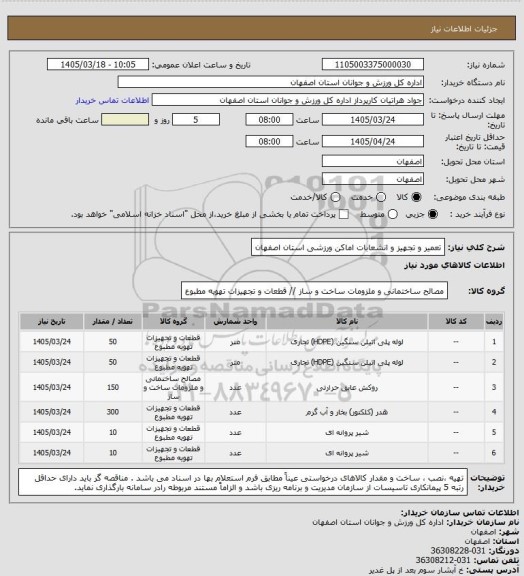The height and width of the screenshot is (576, 524).
Task: Click the گروه کالا column header
Action: coord(173,321)
